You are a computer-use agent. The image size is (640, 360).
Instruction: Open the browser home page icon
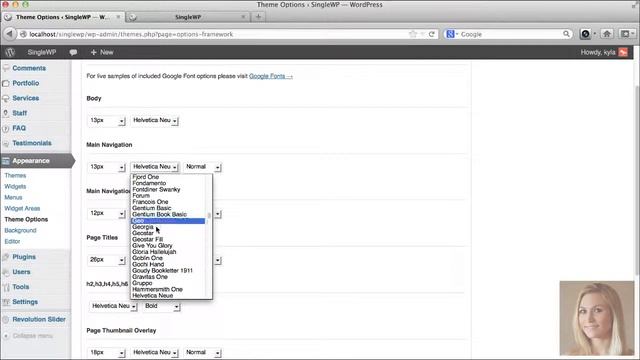[607, 34]
